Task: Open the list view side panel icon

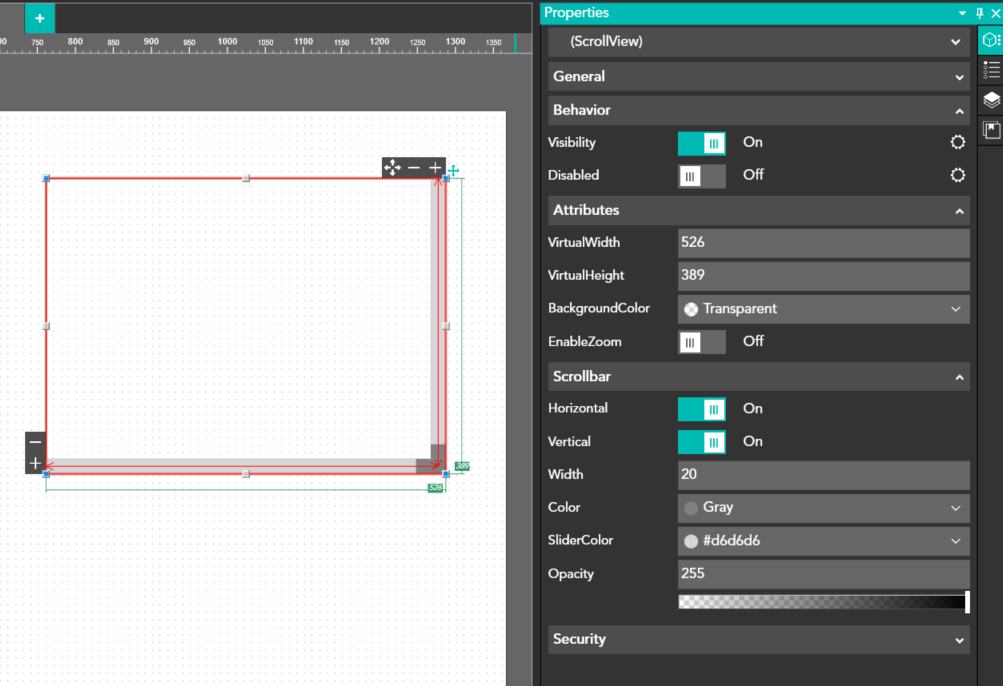Action: tap(990, 70)
